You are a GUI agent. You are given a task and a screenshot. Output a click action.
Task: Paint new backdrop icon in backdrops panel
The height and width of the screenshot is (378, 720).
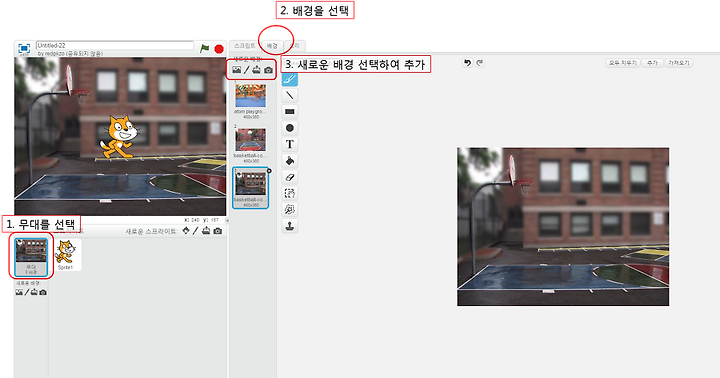[x=247, y=70]
